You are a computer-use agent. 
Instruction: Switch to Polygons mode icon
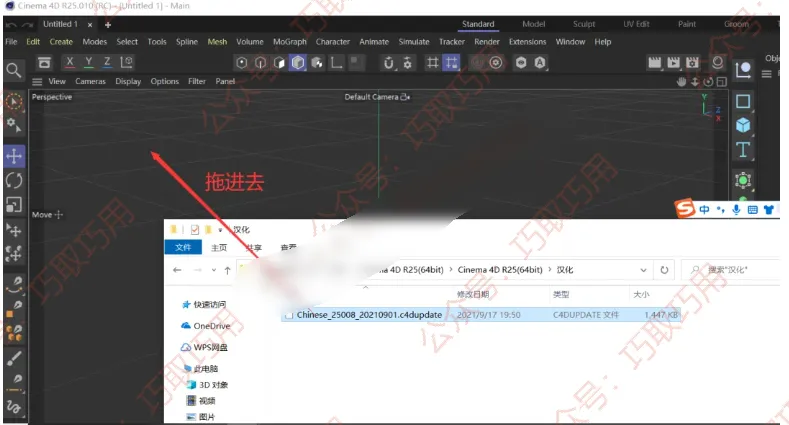point(279,62)
